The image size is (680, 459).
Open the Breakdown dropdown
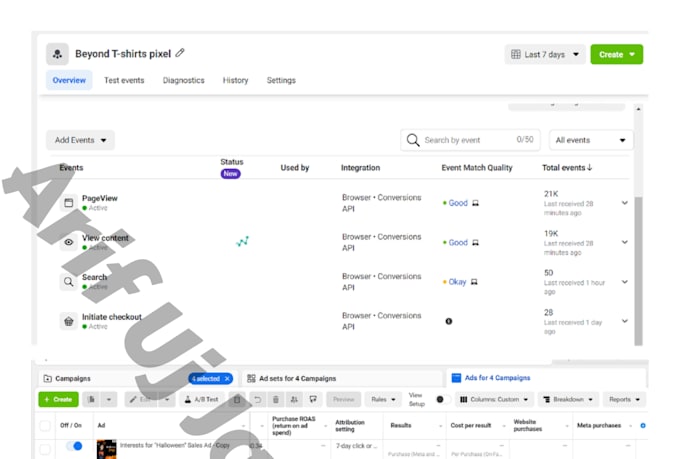click(568, 399)
